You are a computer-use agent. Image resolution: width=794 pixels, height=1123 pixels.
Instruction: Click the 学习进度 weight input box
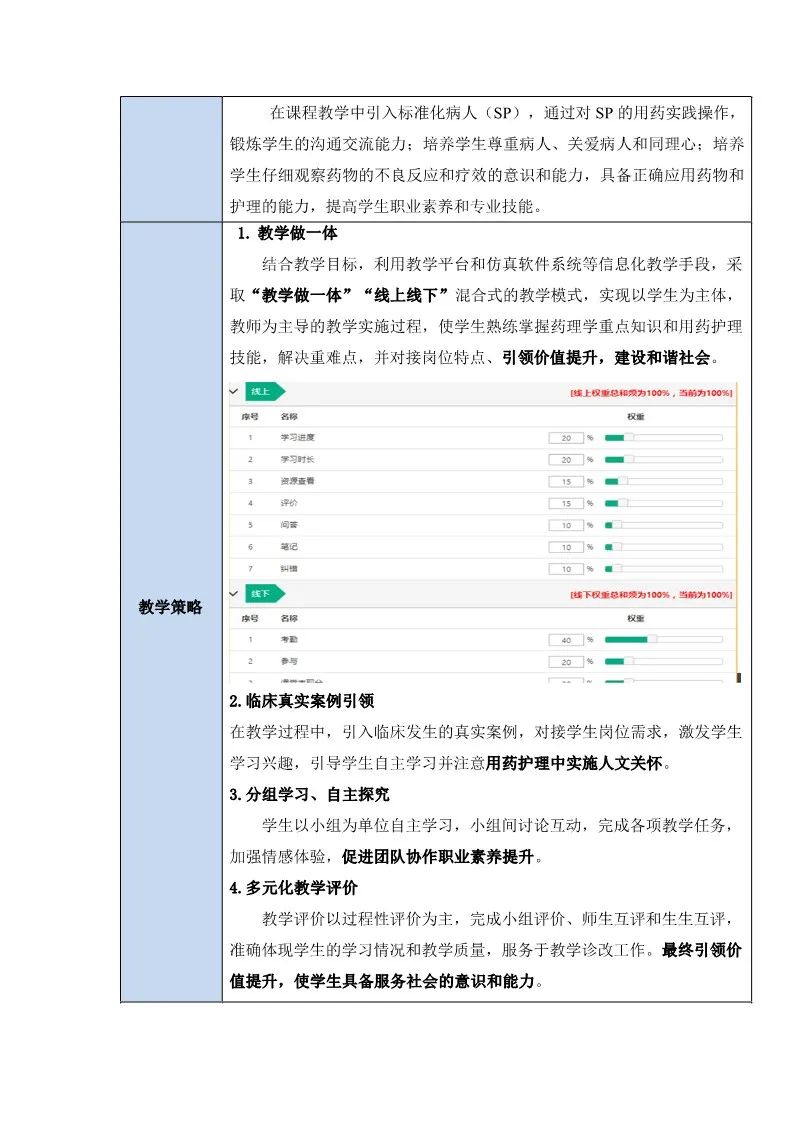566,438
